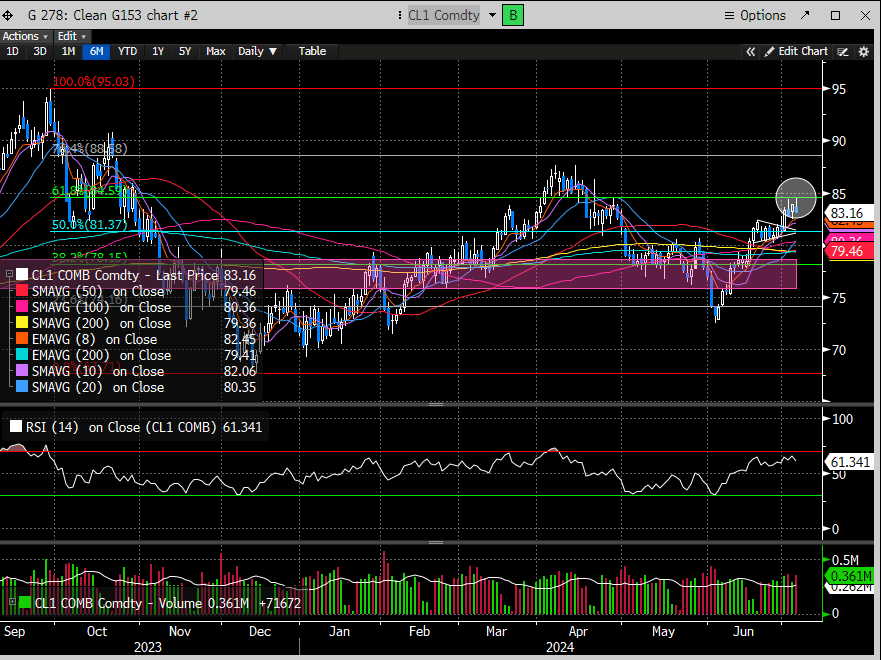Screen dimensions: 881x660
Task: Click the vertical dots security menu icon
Action: click(x=399, y=15)
